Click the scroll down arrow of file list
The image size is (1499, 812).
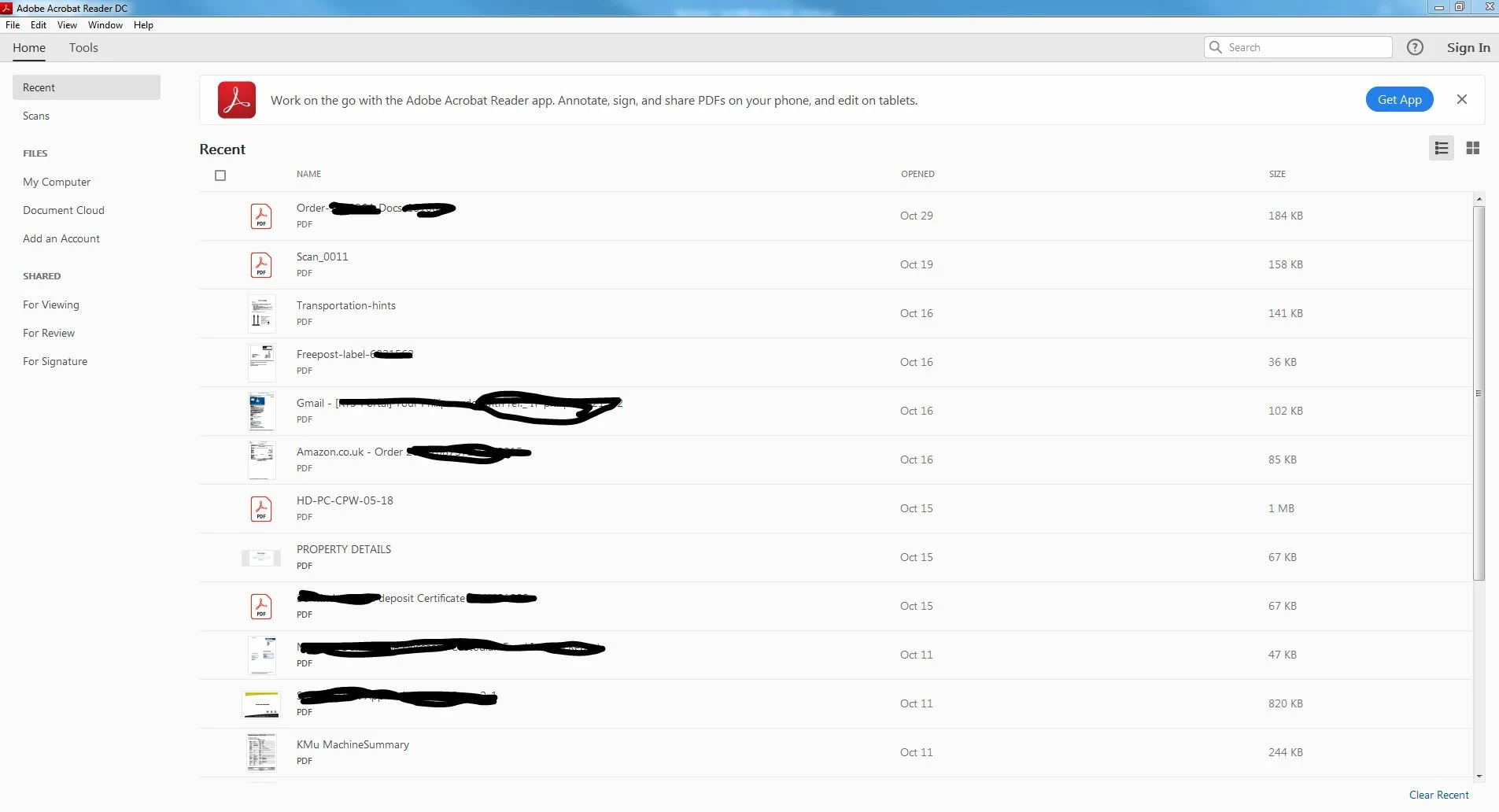coord(1479,776)
